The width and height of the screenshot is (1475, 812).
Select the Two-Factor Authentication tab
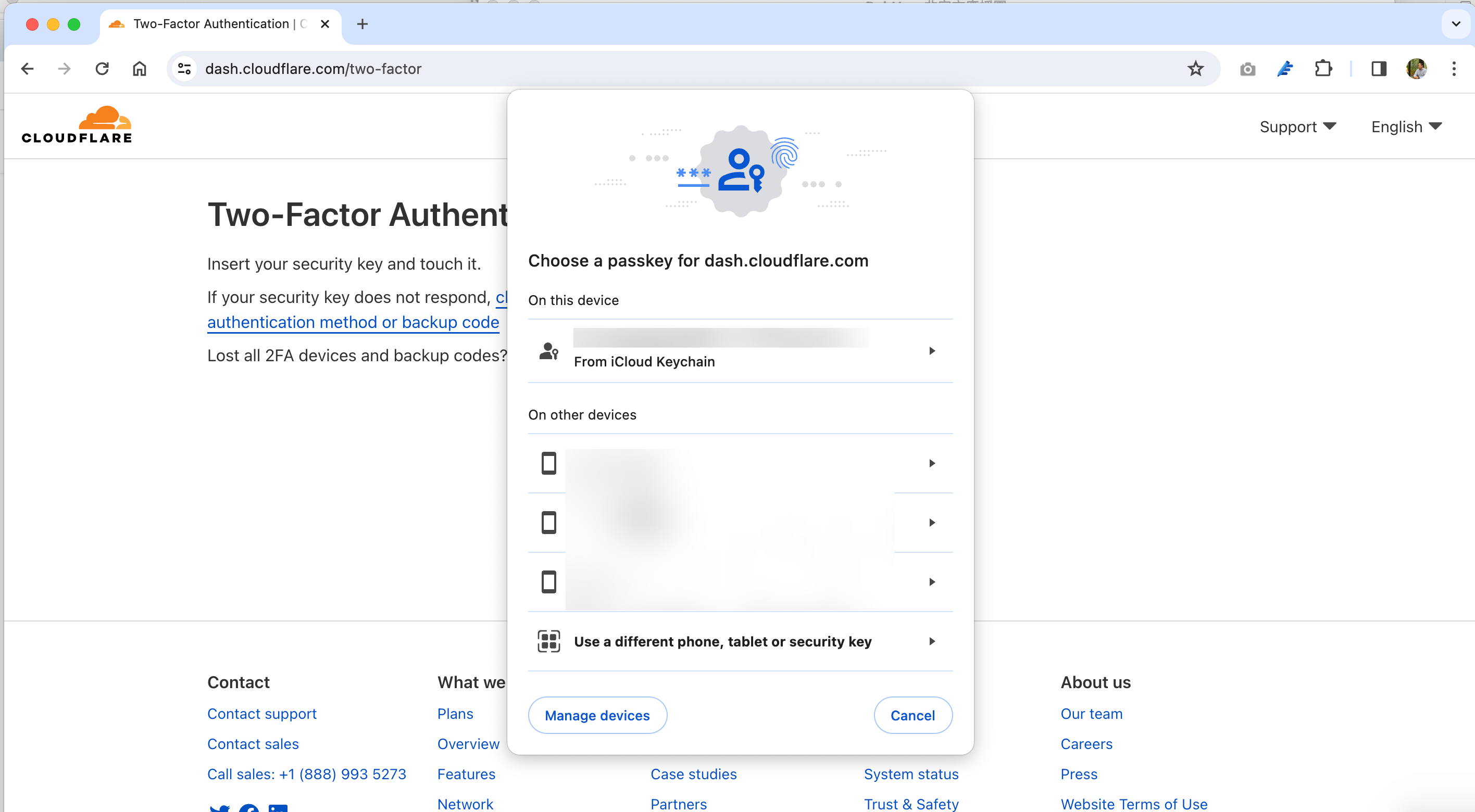(x=210, y=24)
